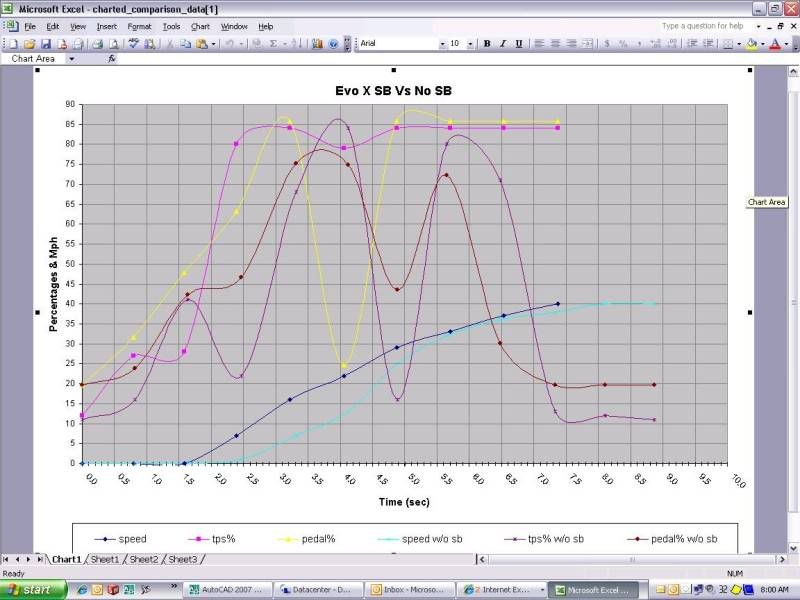The height and width of the screenshot is (600, 800).
Task: Click the Percent Style icon
Action: 623,44
